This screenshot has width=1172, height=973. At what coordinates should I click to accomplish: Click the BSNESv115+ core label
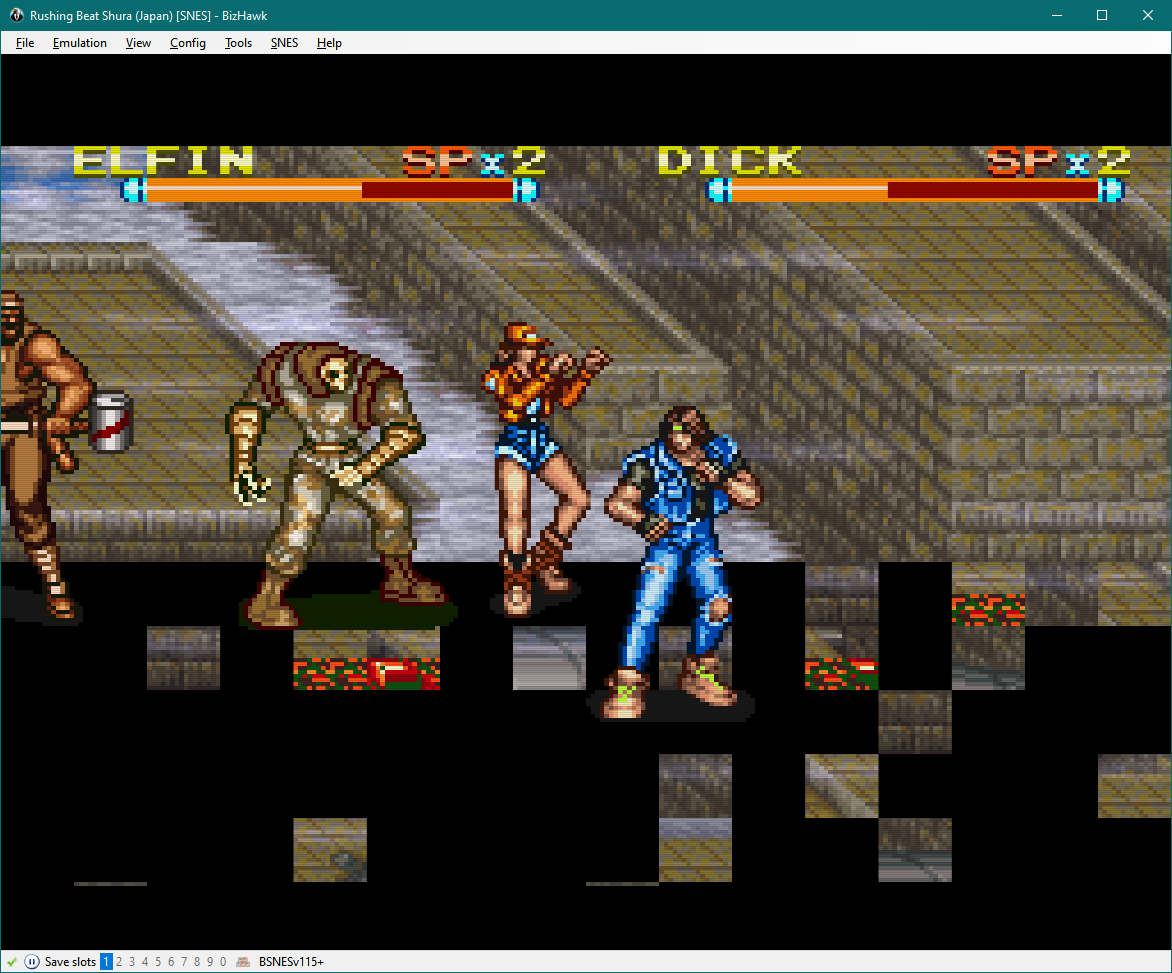[x=291, y=961]
